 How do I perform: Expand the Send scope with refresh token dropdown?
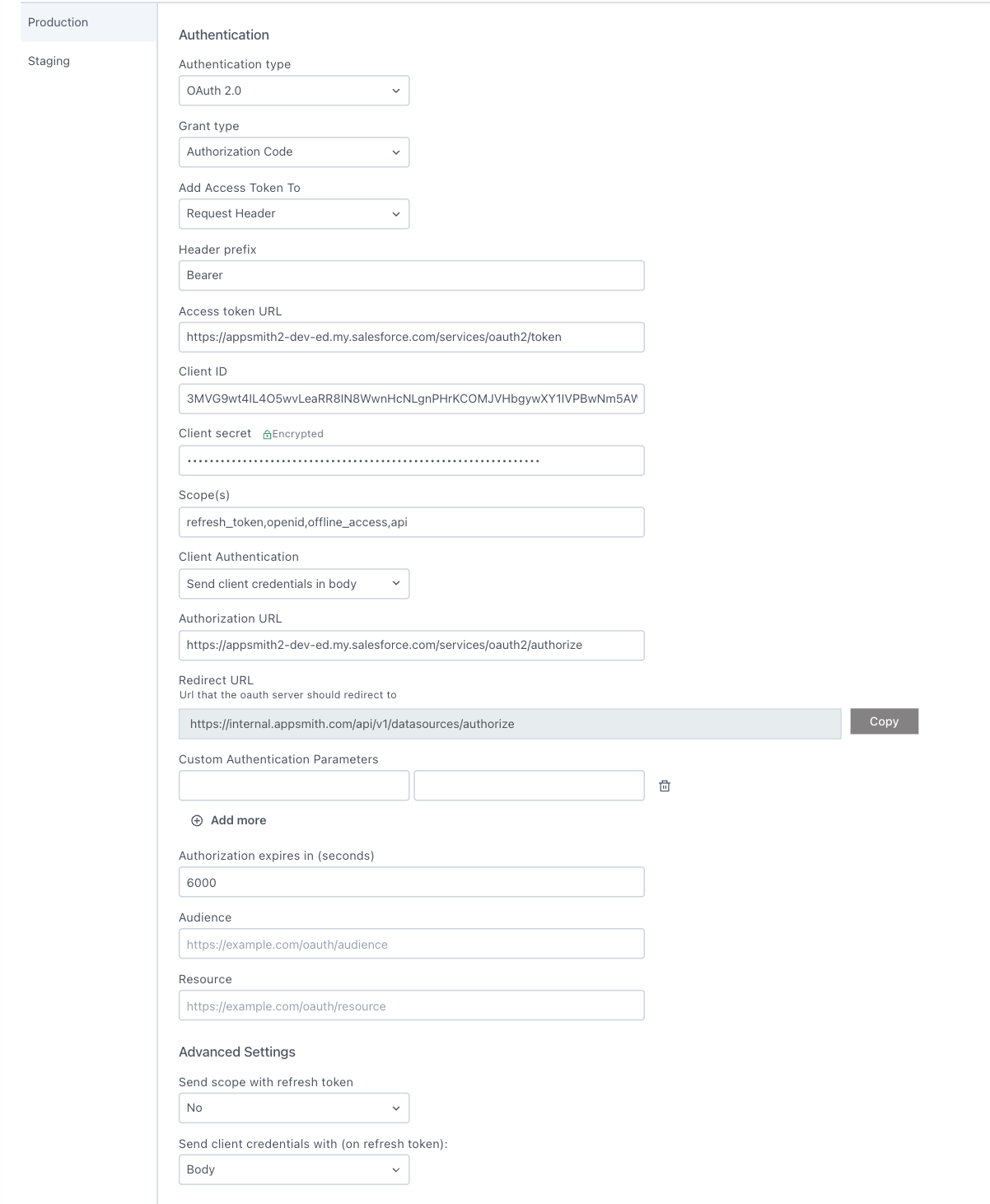[293, 1108]
